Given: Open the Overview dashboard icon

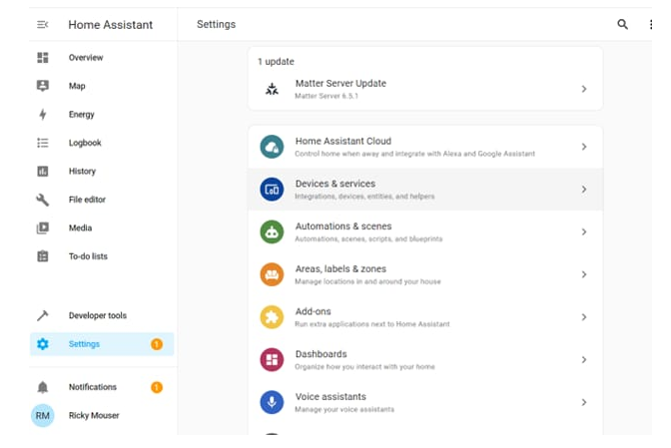Looking at the screenshot, I should click(42, 57).
